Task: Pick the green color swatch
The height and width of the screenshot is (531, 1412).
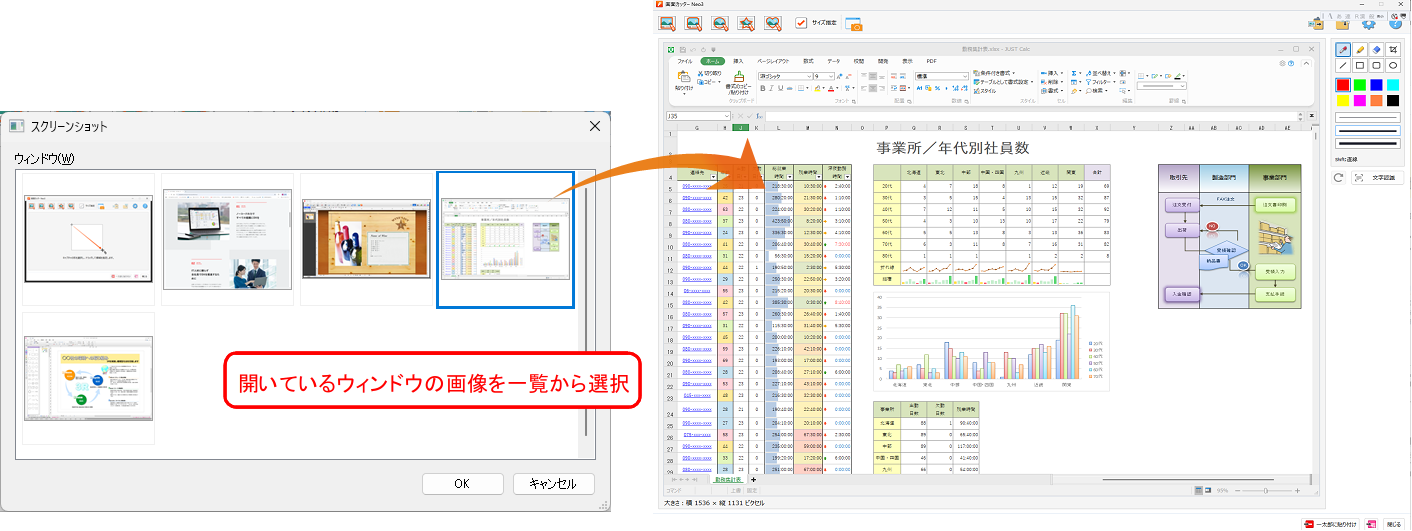Action: [1360, 85]
